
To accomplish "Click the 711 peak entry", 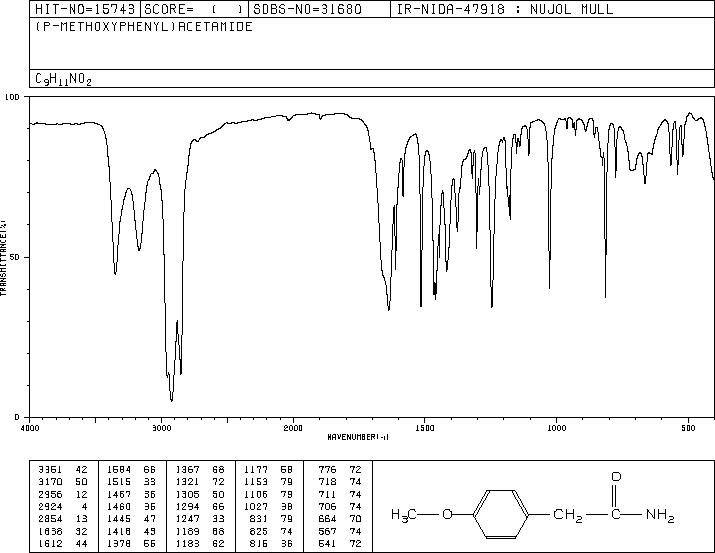I will tap(327, 494).
